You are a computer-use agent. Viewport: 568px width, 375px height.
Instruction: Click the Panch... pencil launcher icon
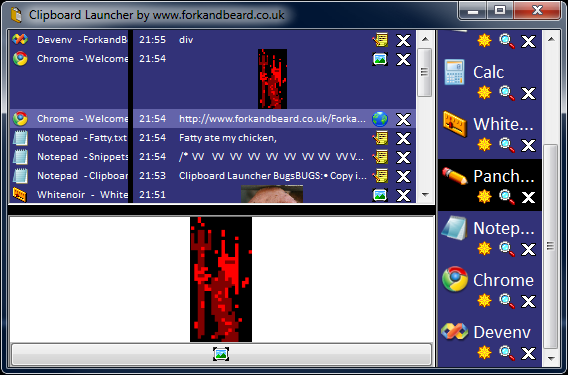[455, 176]
